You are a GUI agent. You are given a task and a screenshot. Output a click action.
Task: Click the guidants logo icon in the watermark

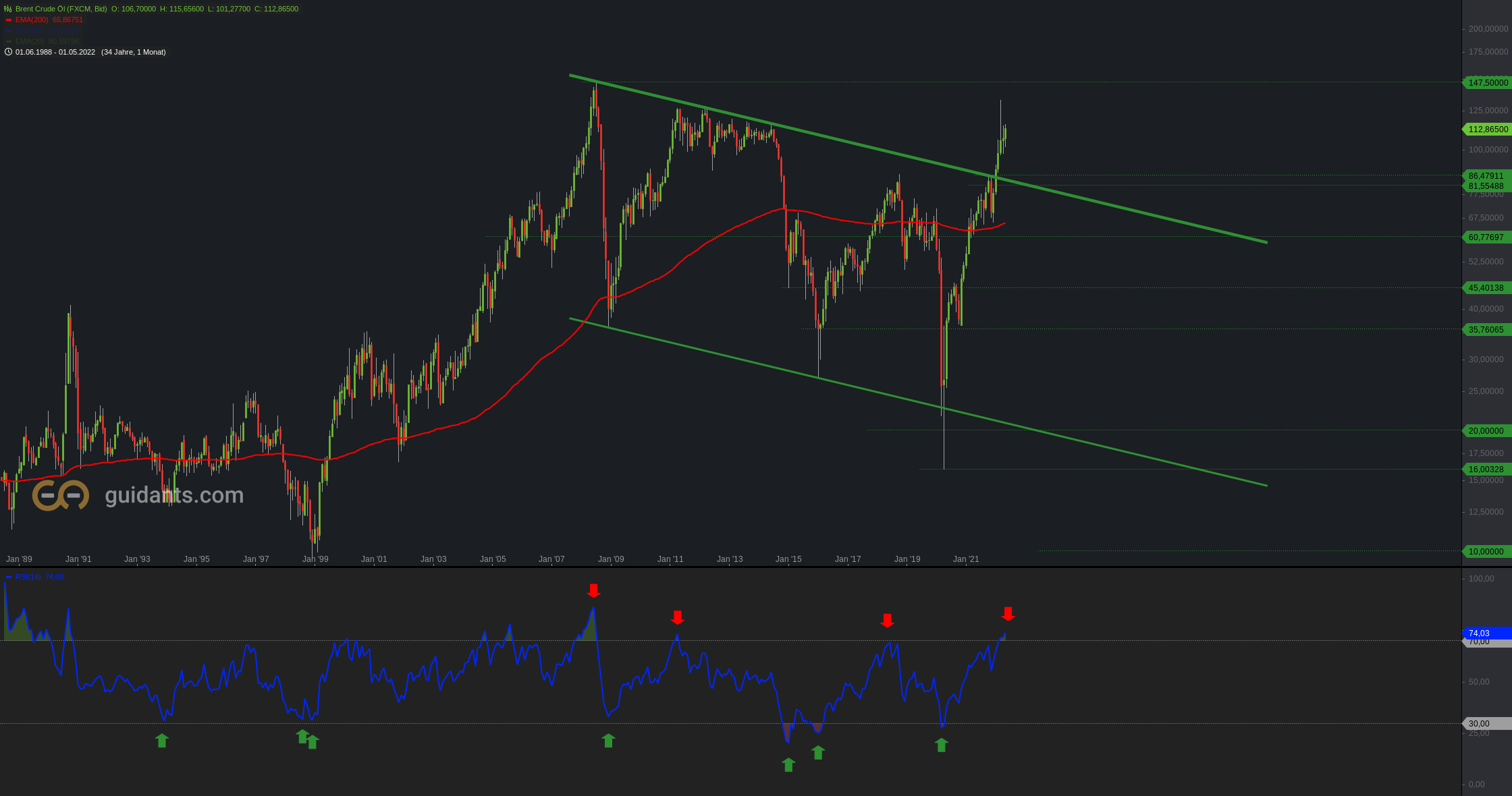[61, 496]
